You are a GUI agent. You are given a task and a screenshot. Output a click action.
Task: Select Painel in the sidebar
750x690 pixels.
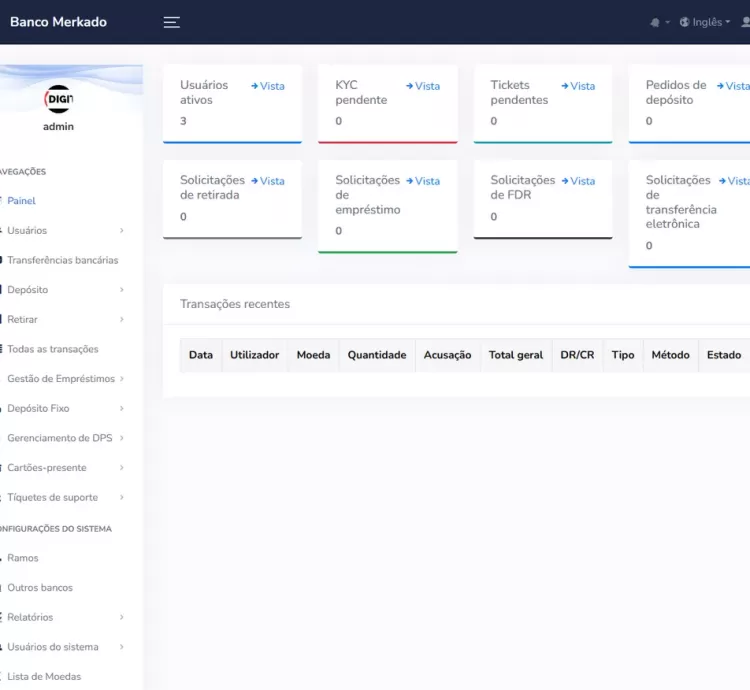21,201
